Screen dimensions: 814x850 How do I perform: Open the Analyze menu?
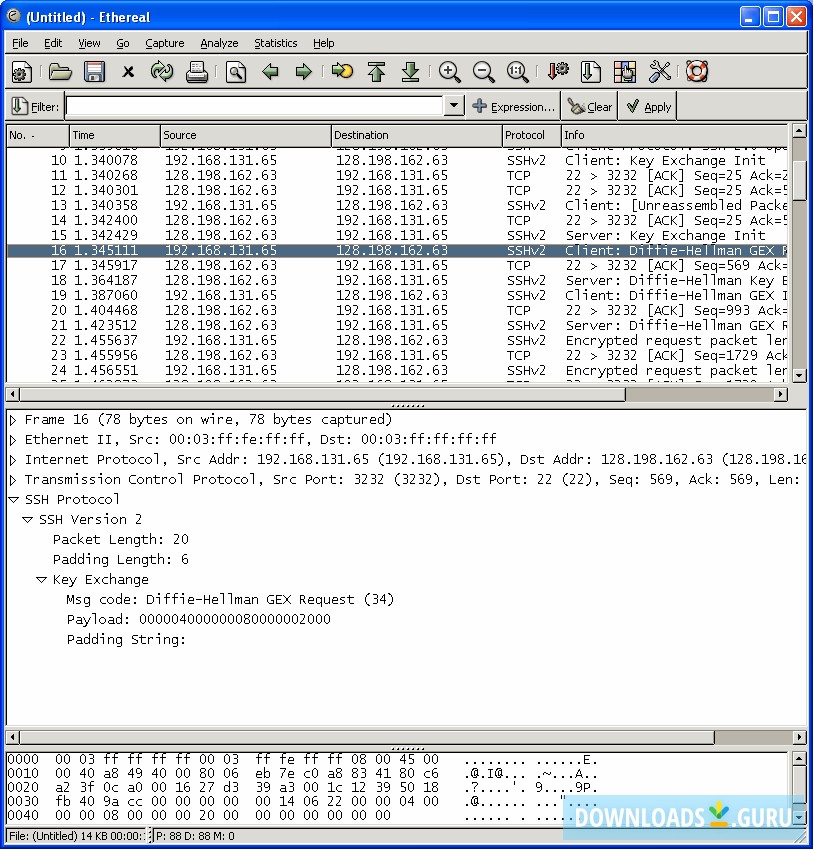point(219,43)
